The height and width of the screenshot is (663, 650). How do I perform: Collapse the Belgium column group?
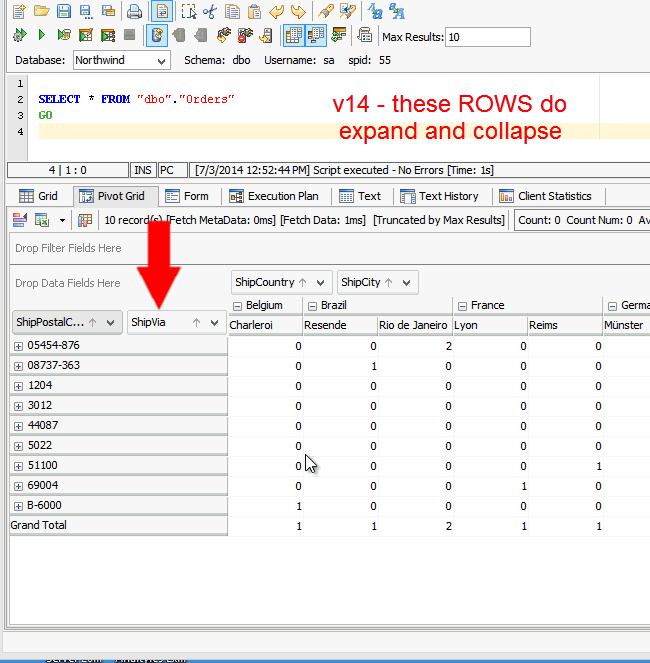coord(237,306)
